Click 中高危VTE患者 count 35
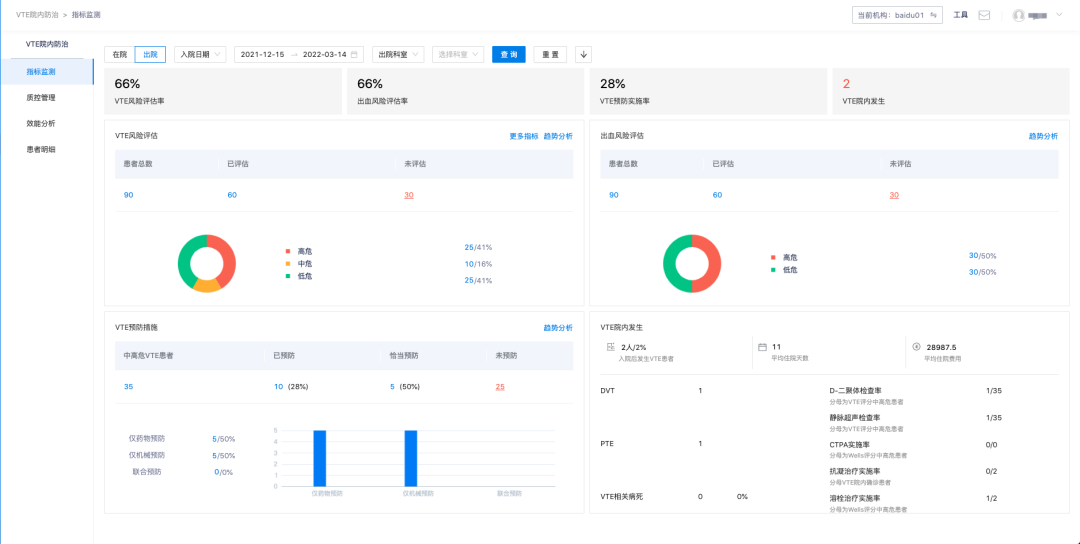This screenshot has width=1080, height=544. (x=129, y=387)
